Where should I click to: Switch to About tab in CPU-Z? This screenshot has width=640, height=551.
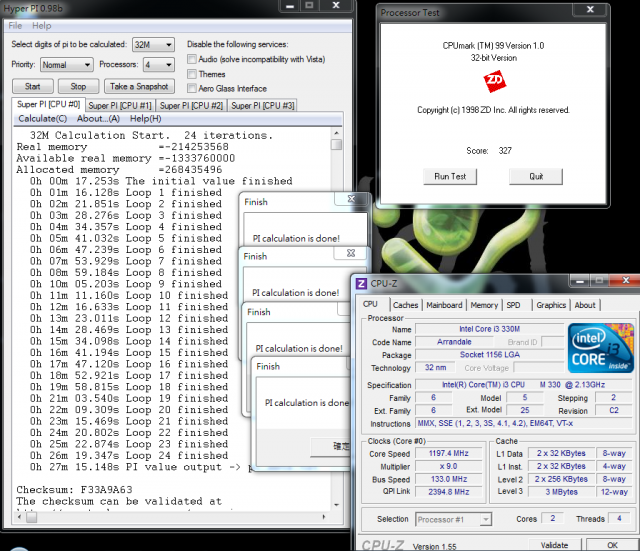tap(584, 305)
